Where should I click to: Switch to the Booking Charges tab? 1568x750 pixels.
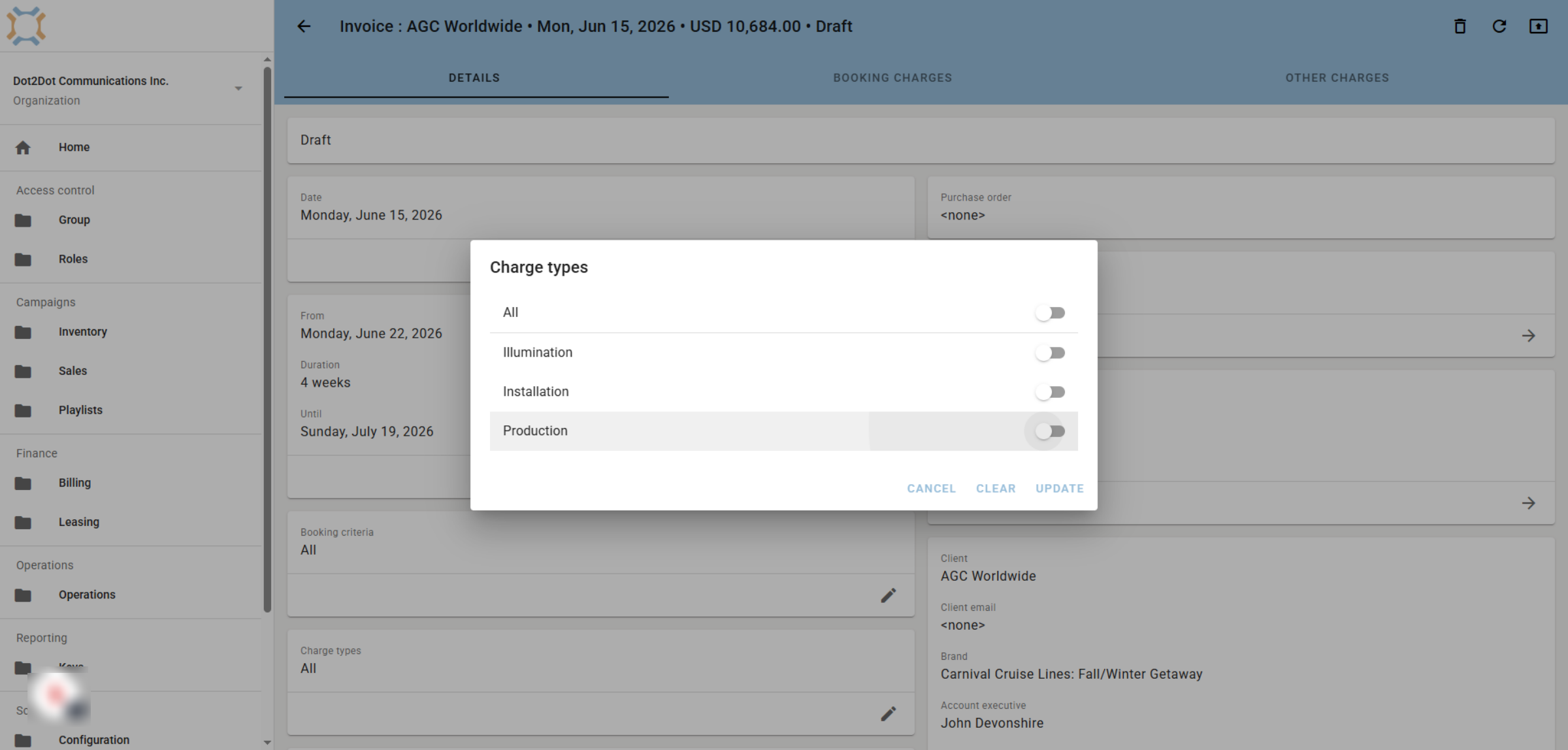[892, 78]
